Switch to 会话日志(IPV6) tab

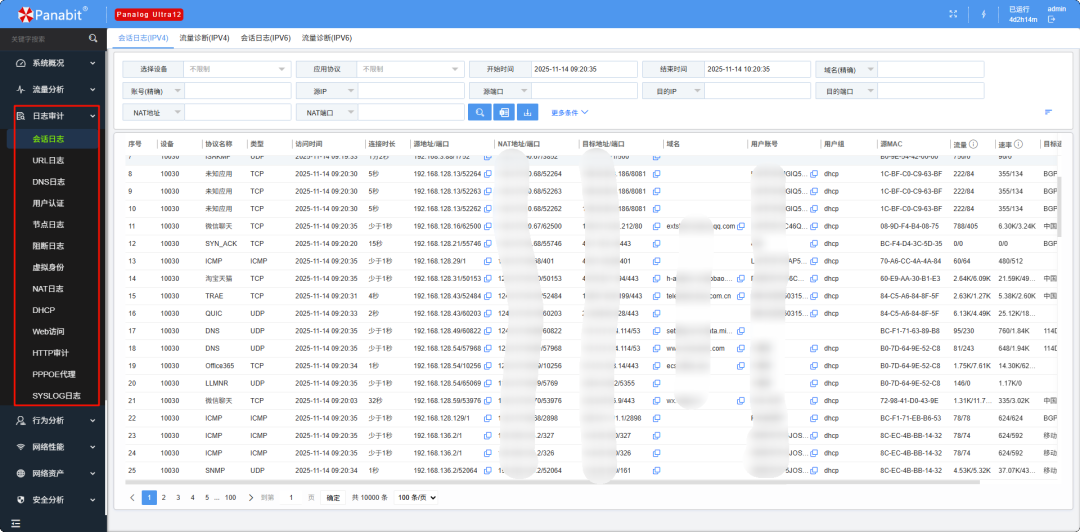[x=266, y=37]
